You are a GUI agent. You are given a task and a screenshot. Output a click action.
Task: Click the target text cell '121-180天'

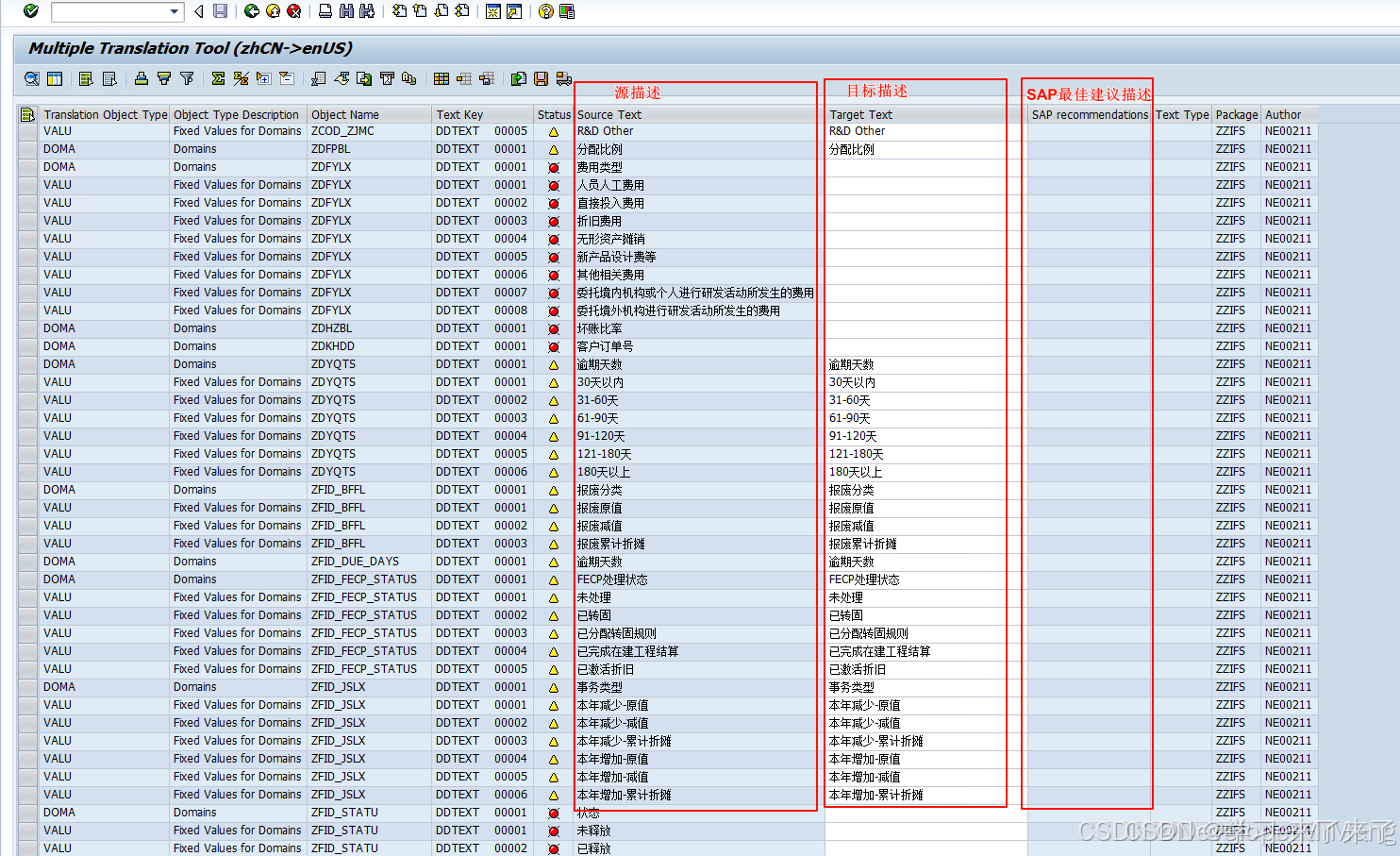(925, 454)
